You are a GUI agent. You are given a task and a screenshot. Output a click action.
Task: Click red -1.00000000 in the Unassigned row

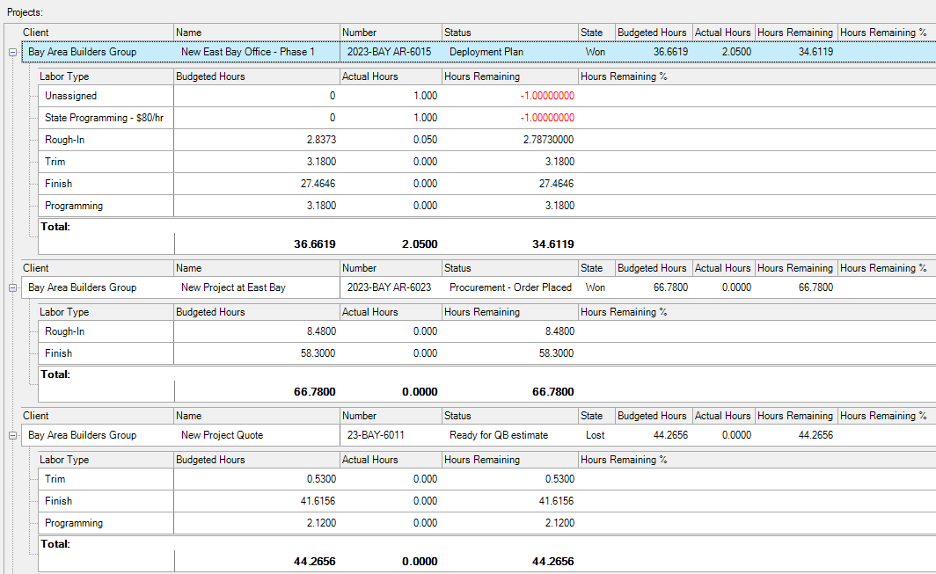547,95
